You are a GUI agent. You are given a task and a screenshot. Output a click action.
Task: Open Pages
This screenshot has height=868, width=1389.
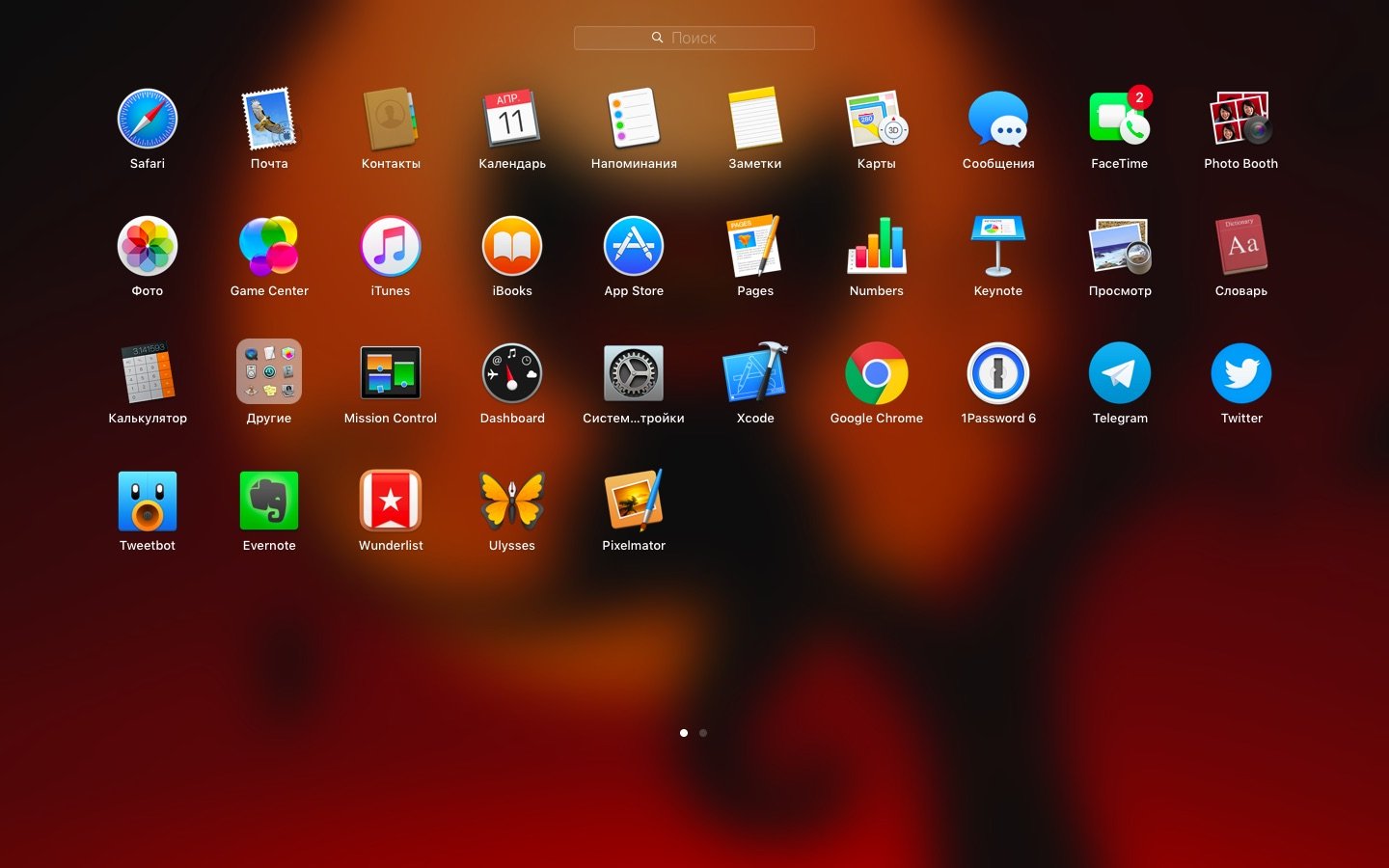(755, 247)
